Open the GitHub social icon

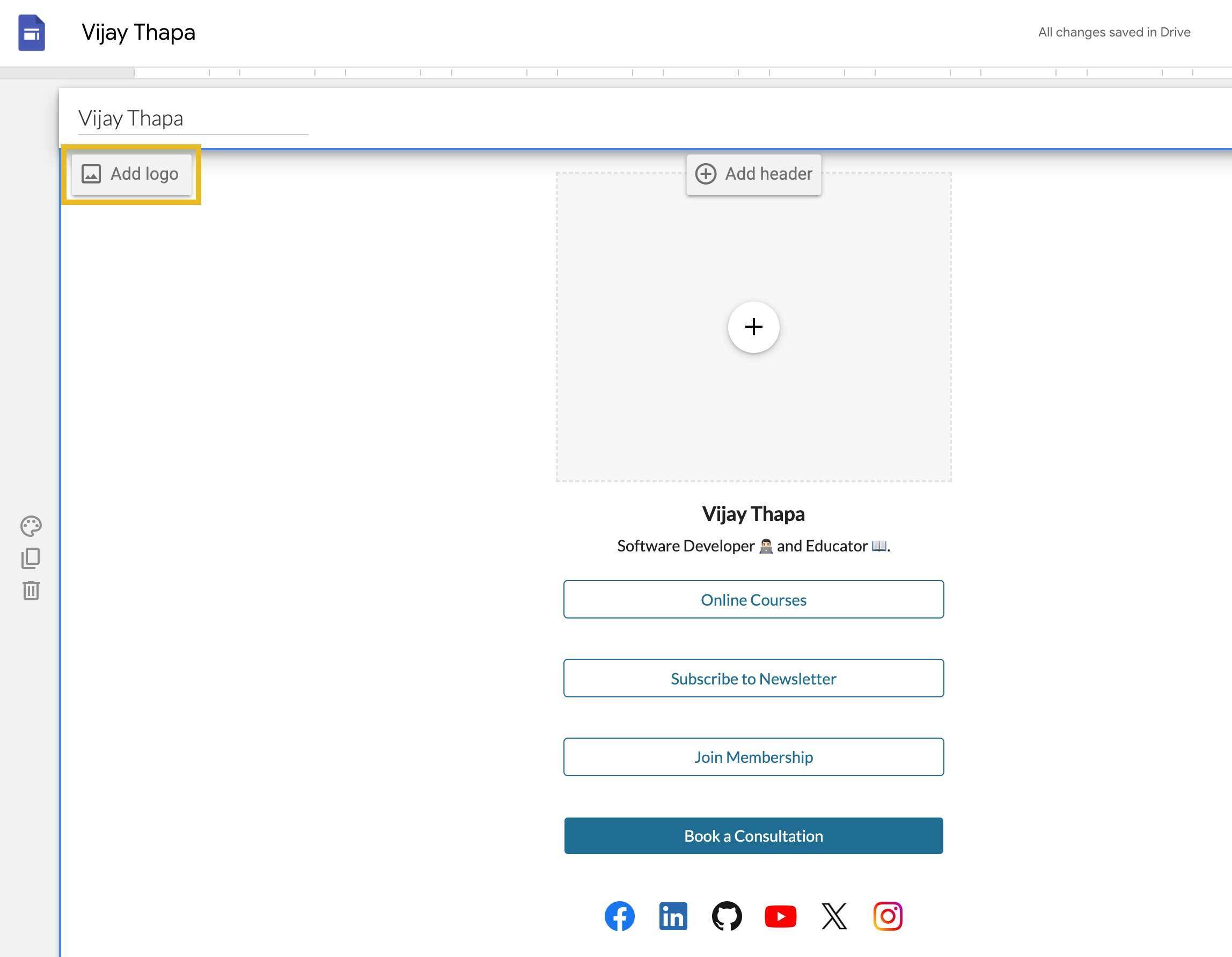(x=727, y=916)
